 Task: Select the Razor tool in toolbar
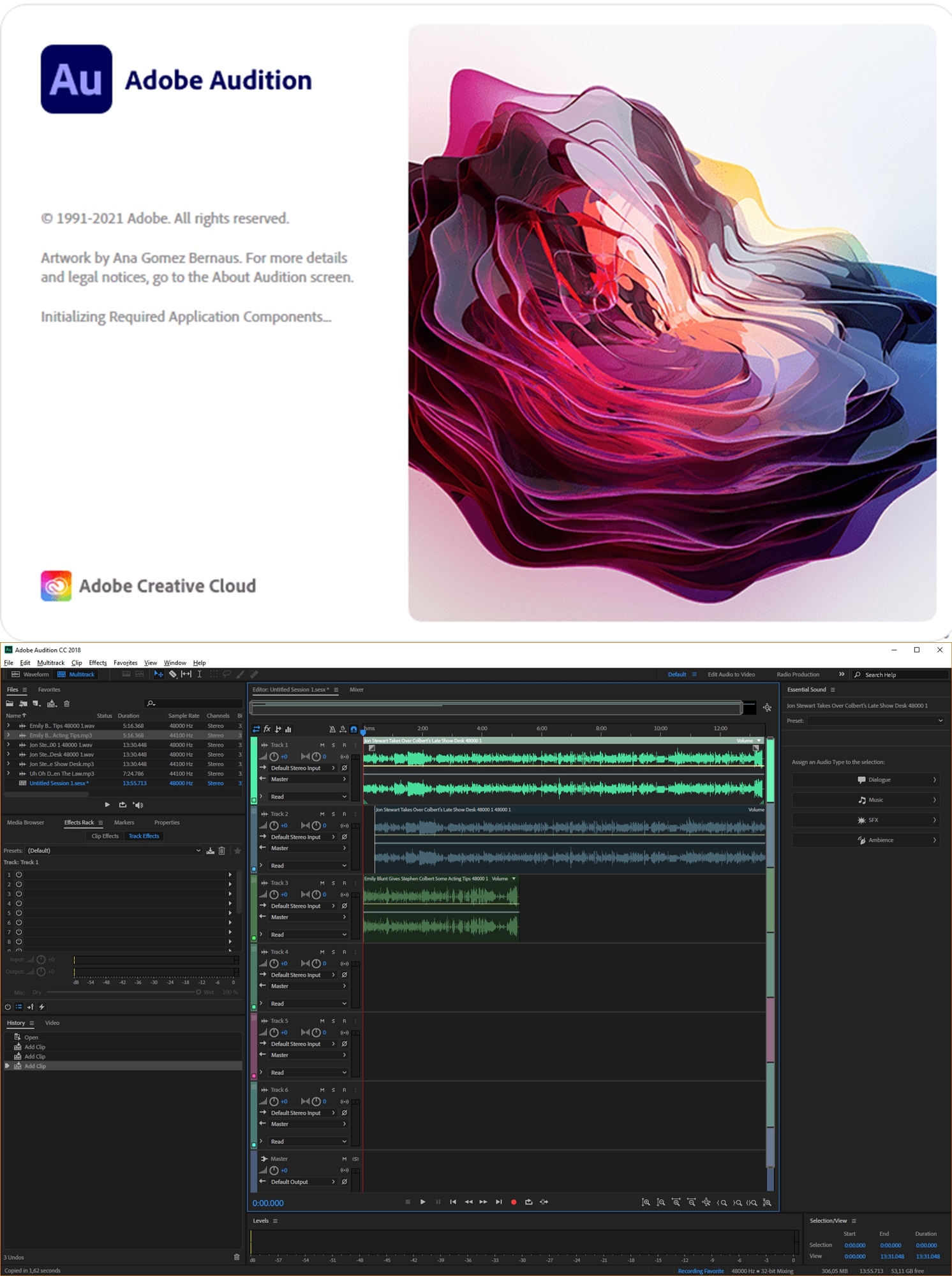(x=172, y=674)
